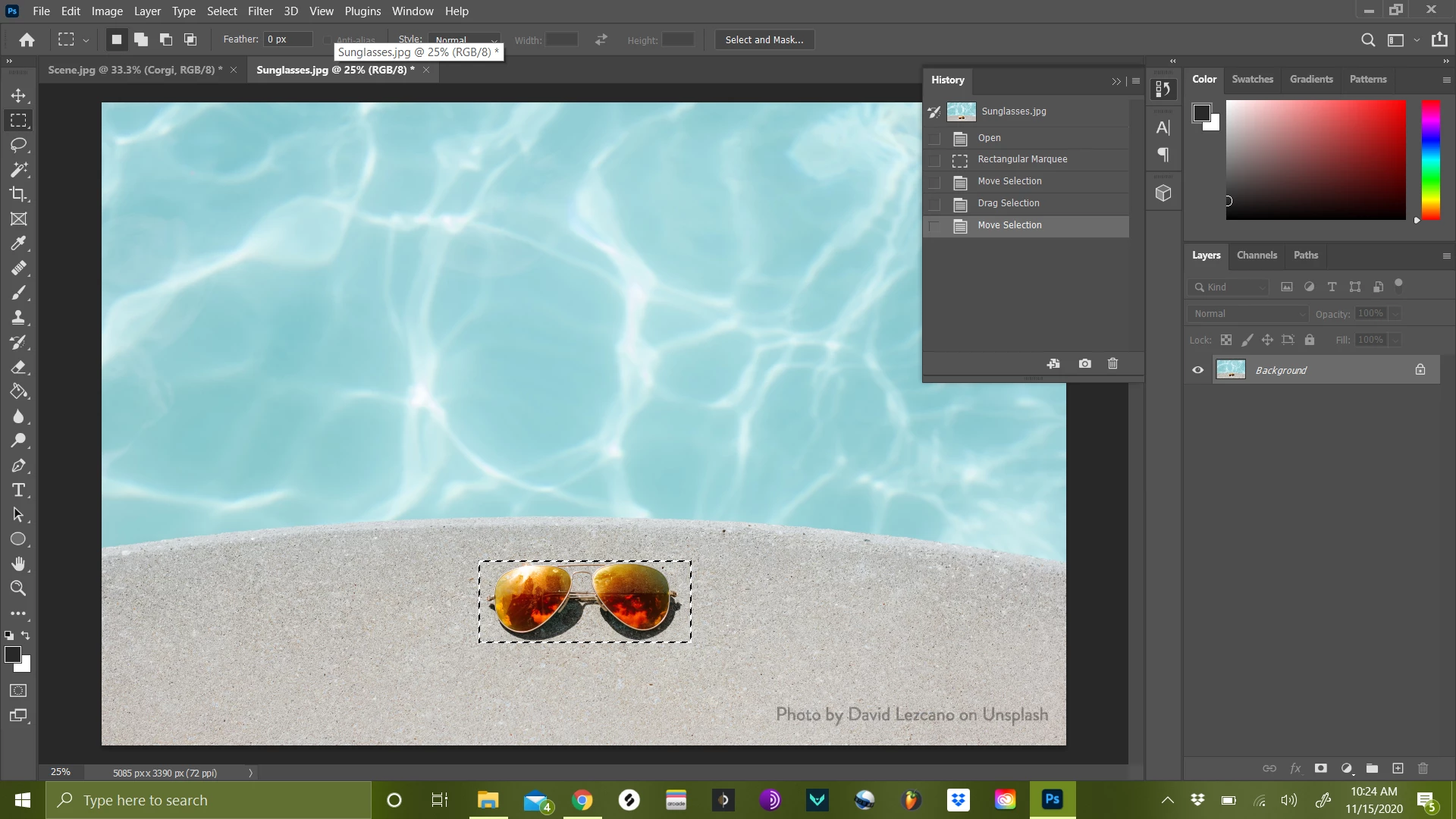Image resolution: width=1456 pixels, height=819 pixels.
Task: Toggle history brush source for Open state
Action: [934, 138]
